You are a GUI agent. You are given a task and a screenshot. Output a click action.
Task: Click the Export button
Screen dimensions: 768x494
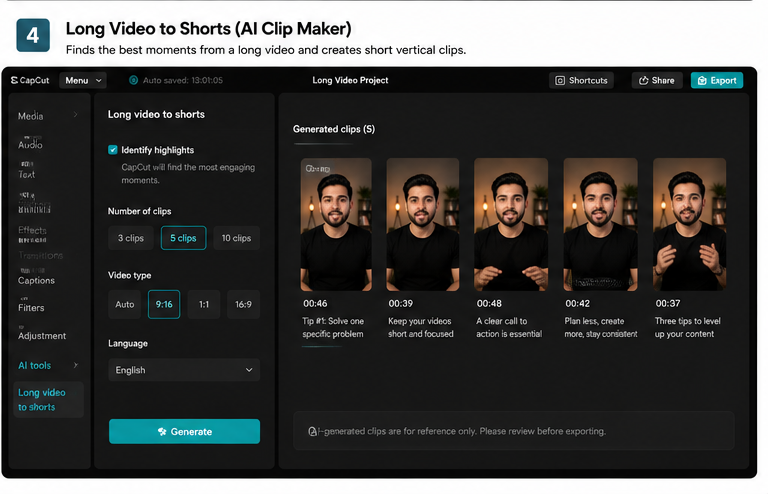(717, 80)
